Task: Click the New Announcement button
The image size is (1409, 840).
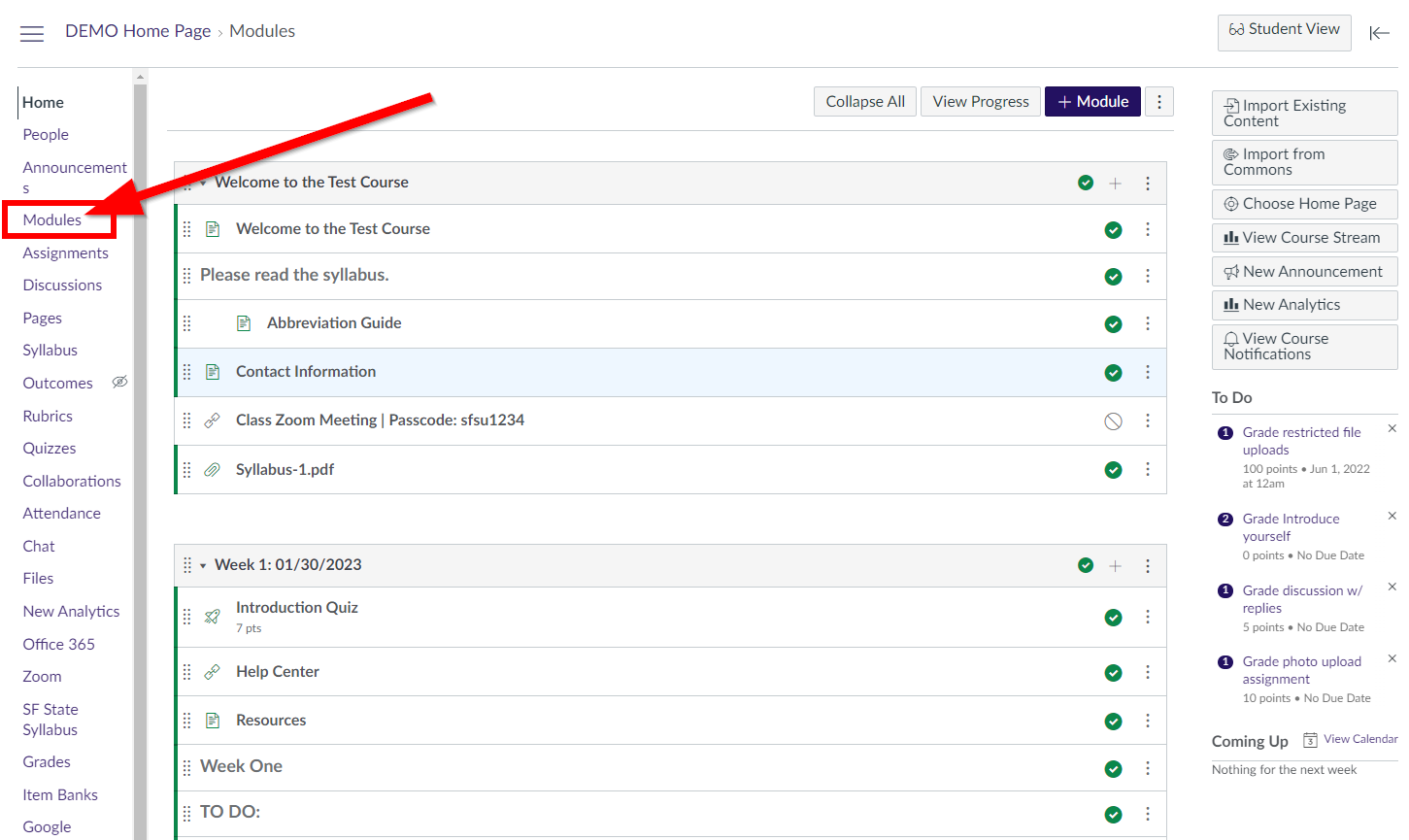Action: (1304, 272)
